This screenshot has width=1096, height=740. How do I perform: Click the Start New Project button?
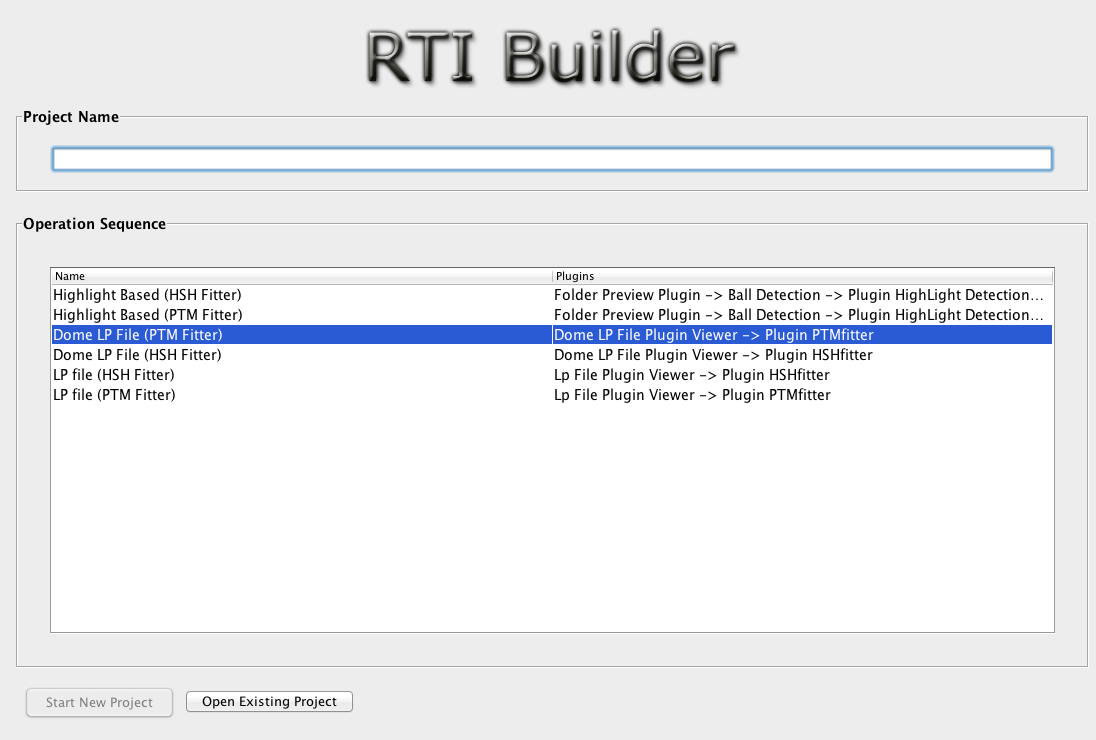(x=99, y=702)
